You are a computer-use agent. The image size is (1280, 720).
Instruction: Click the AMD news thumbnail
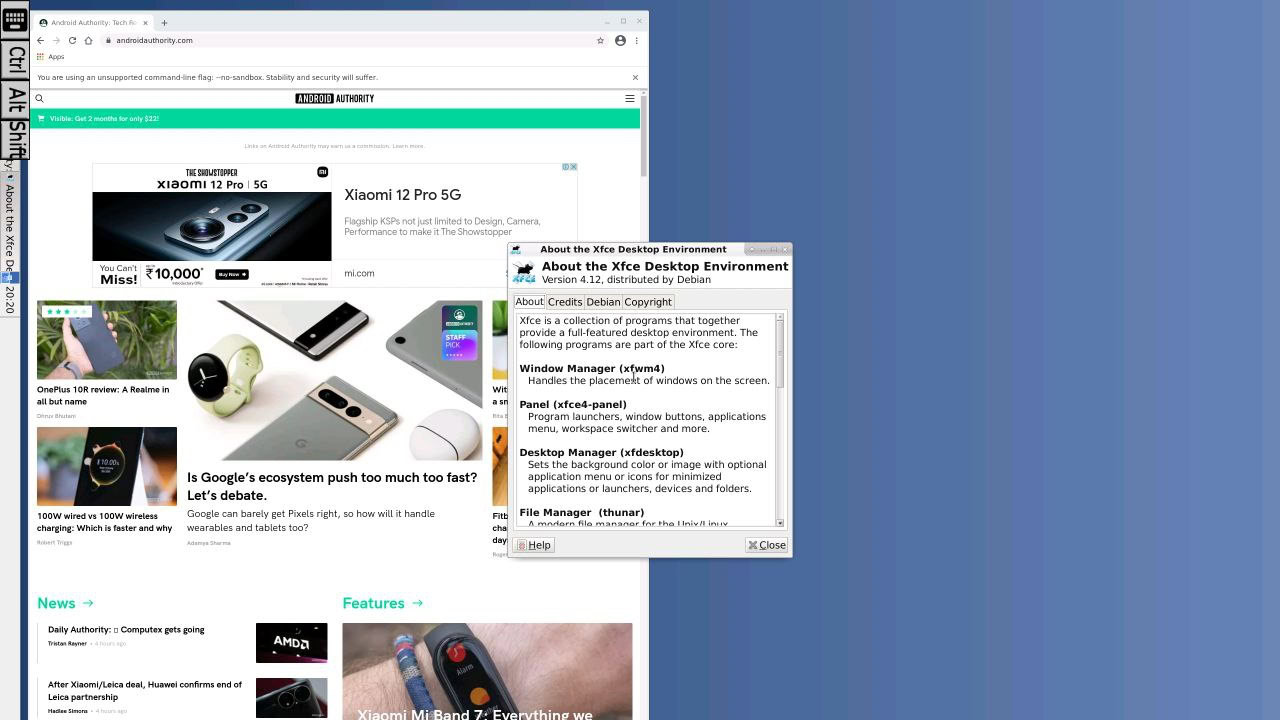tap(291, 643)
